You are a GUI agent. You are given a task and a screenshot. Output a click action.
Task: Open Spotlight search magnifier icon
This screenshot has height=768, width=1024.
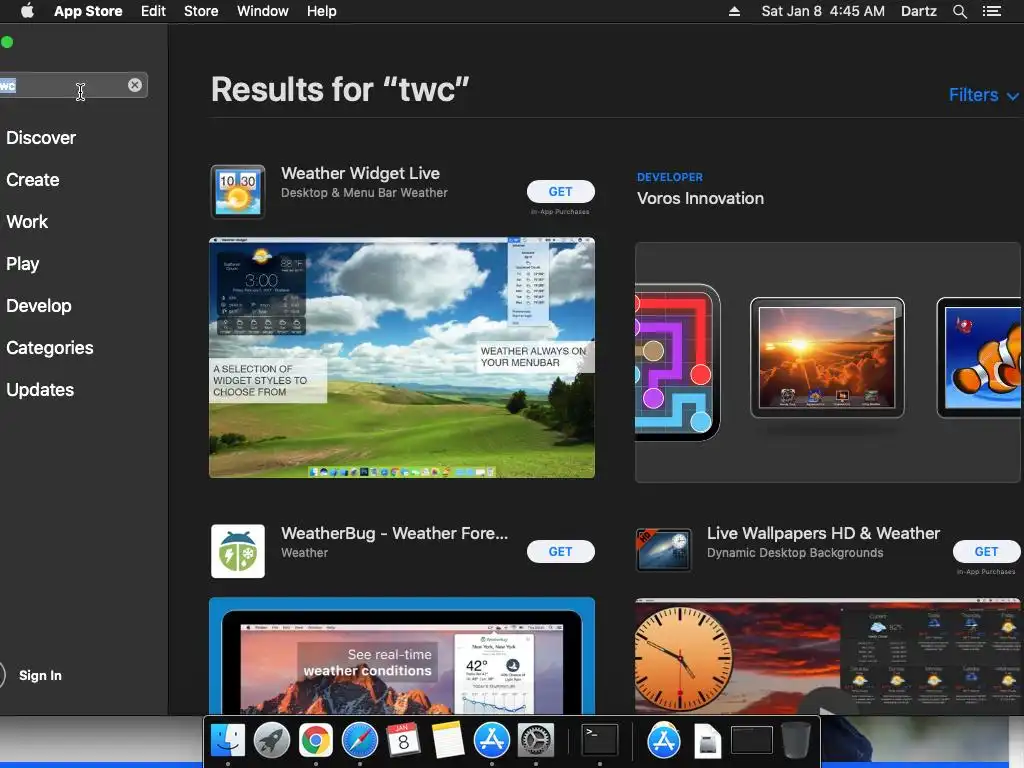pyautogui.click(x=959, y=11)
